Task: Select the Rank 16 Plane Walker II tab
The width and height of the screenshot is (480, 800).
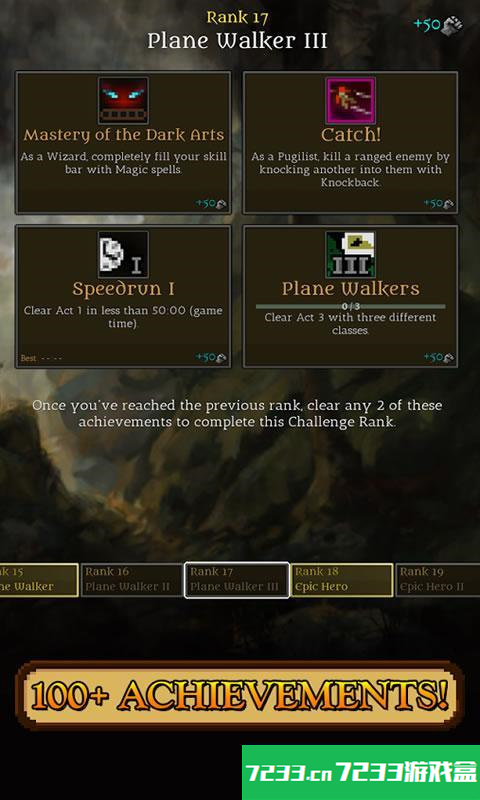Action: (131, 580)
